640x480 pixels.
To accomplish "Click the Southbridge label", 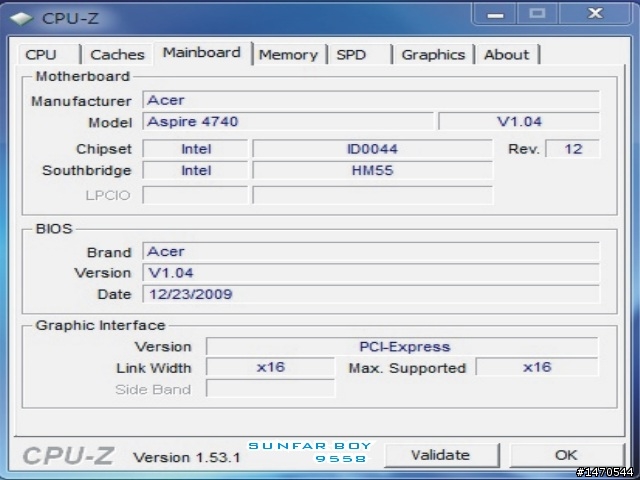I will 87,170.
